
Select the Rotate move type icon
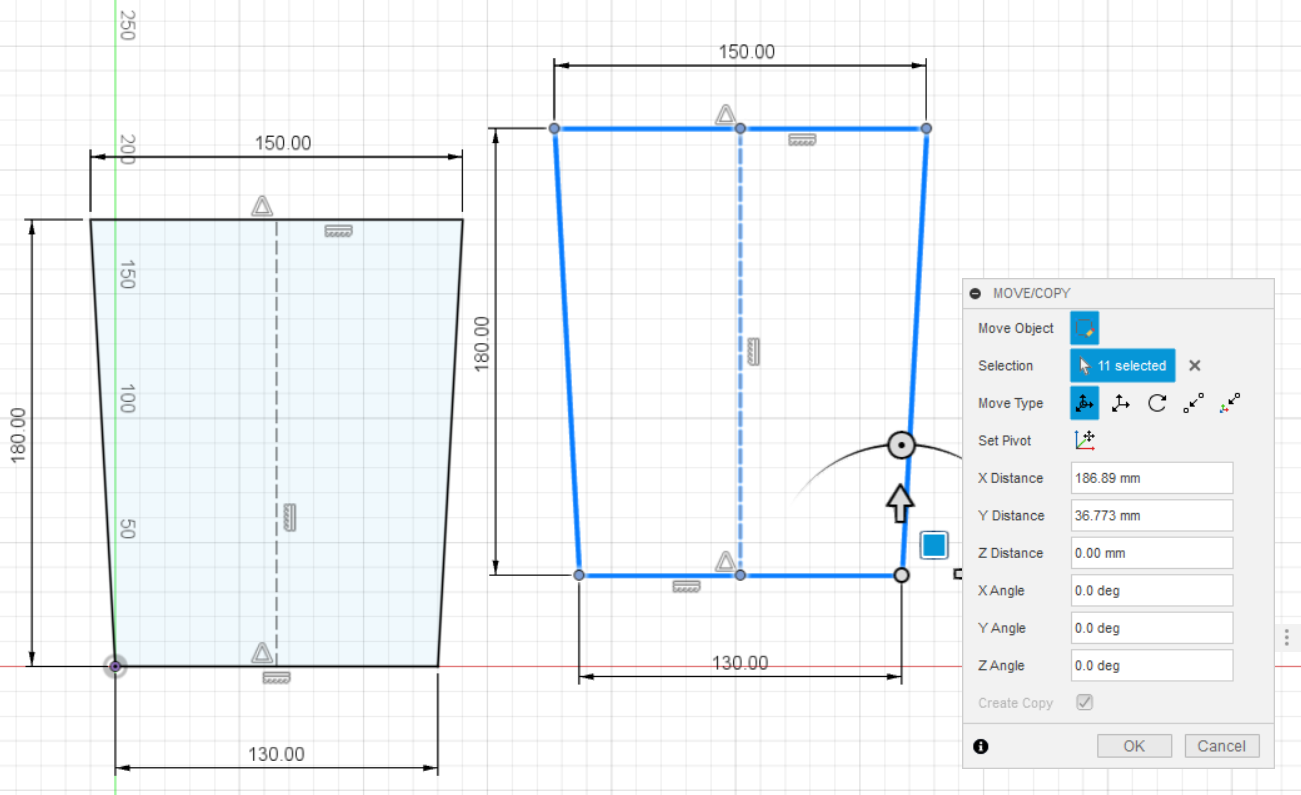point(1157,403)
